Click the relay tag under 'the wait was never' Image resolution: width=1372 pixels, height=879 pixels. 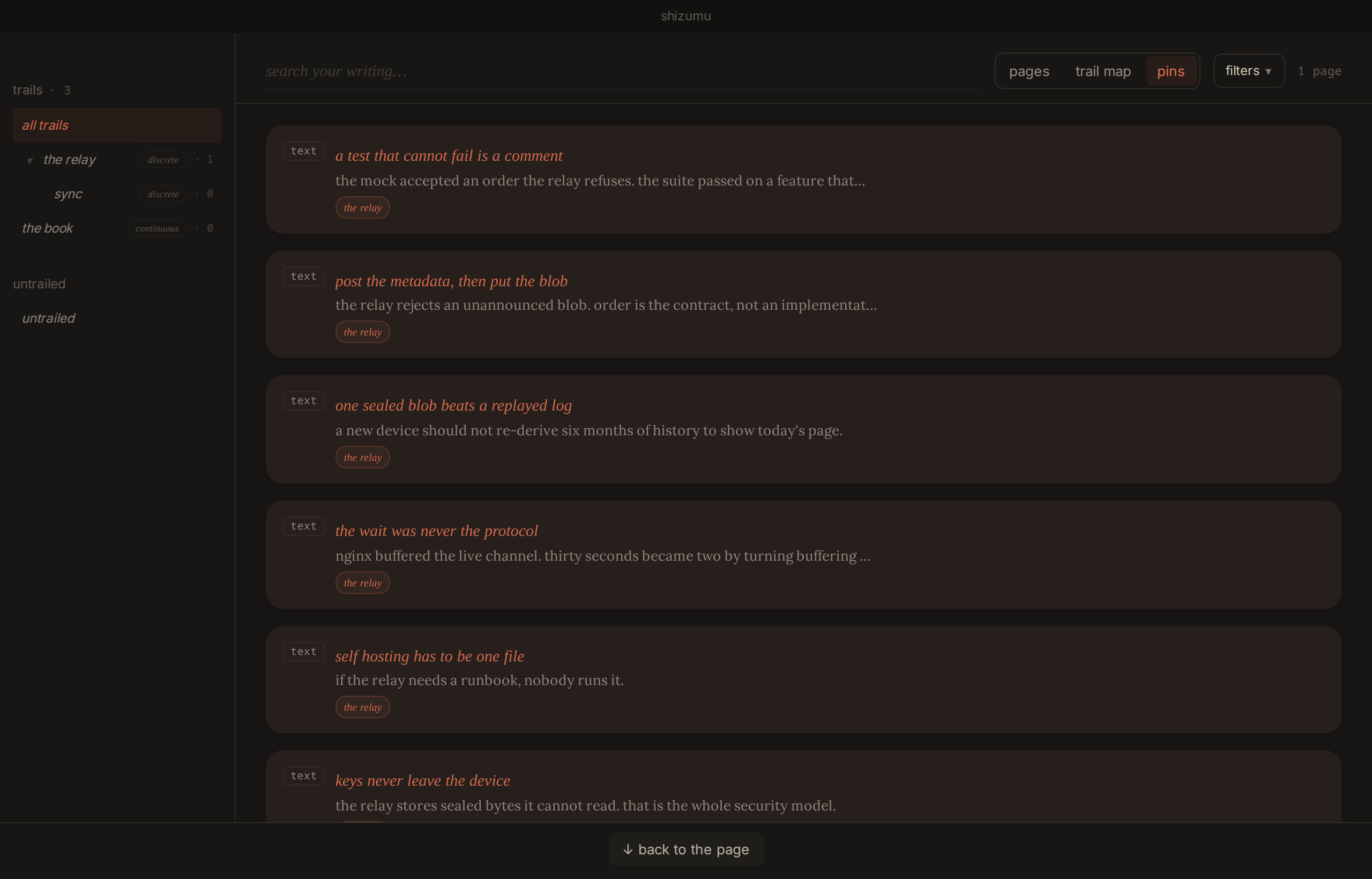point(362,583)
